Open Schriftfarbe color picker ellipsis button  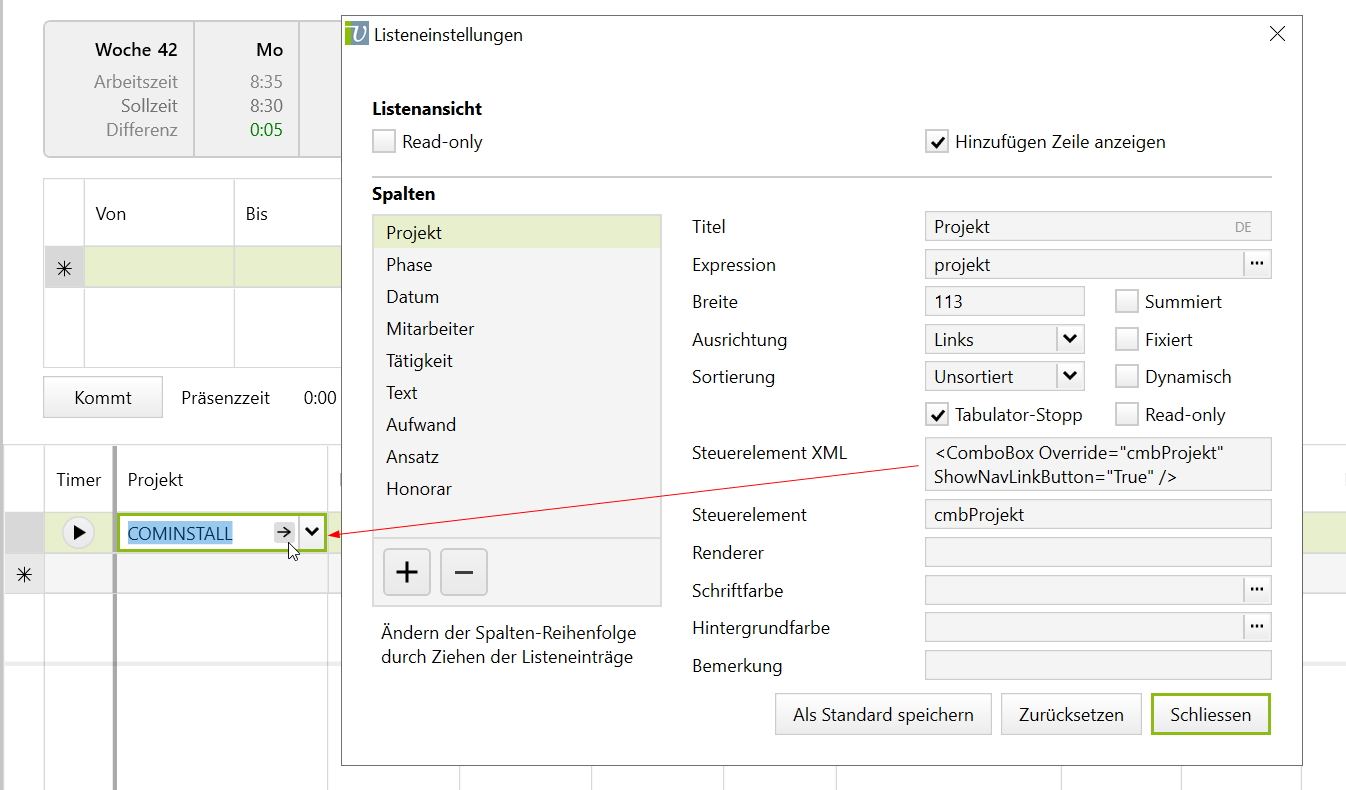pyautogui.click(x=1257, y=590)
